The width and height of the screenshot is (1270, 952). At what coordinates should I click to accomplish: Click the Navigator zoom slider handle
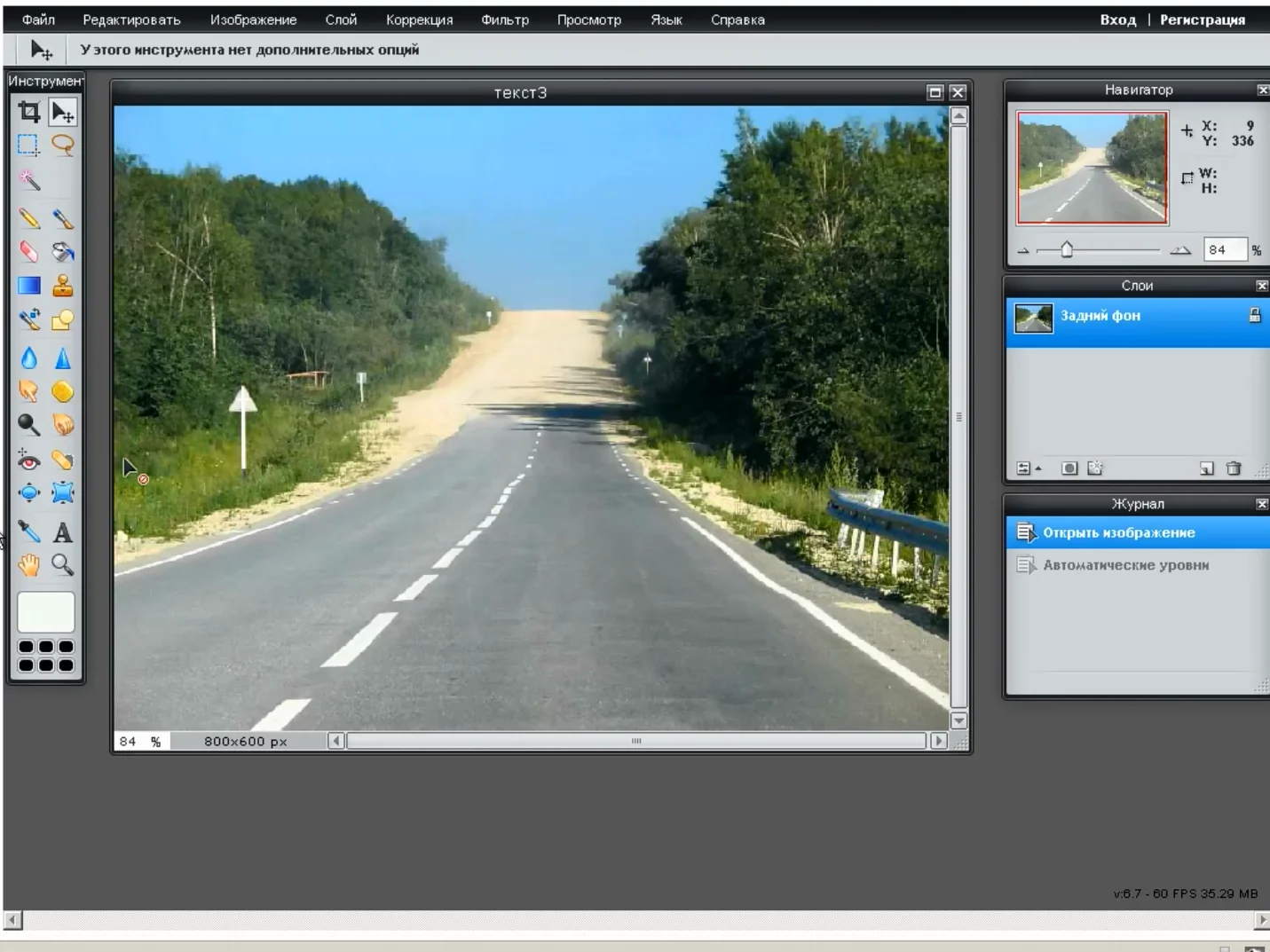[1067, 250]
